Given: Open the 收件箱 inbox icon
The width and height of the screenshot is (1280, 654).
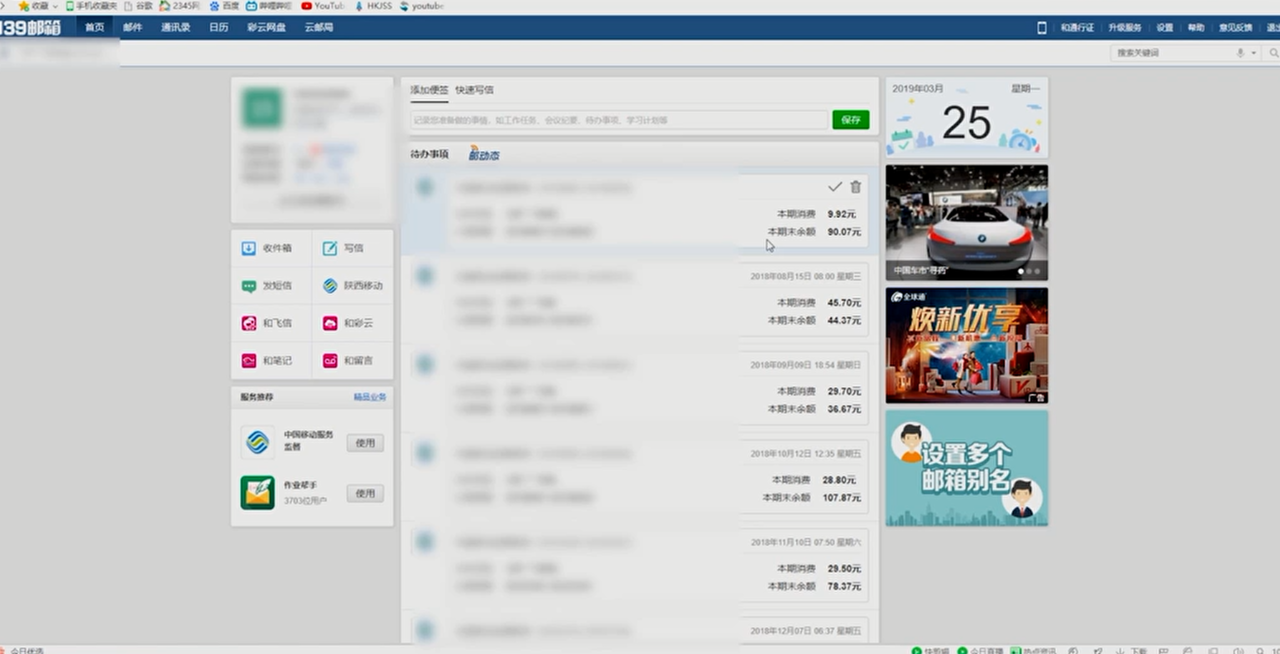Looking at the screenshot, I should [249, 248].
